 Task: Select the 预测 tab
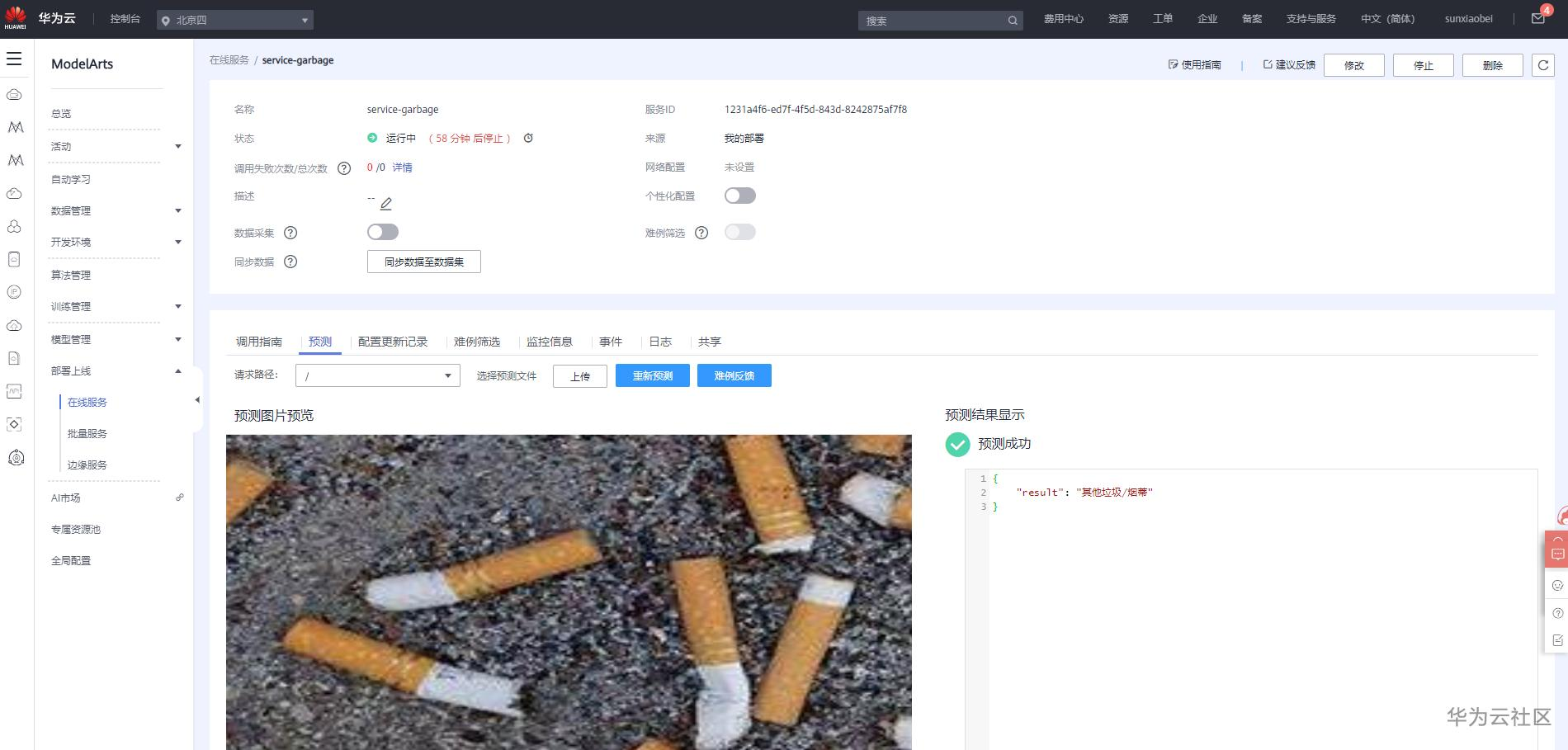[x=320, y=342]
